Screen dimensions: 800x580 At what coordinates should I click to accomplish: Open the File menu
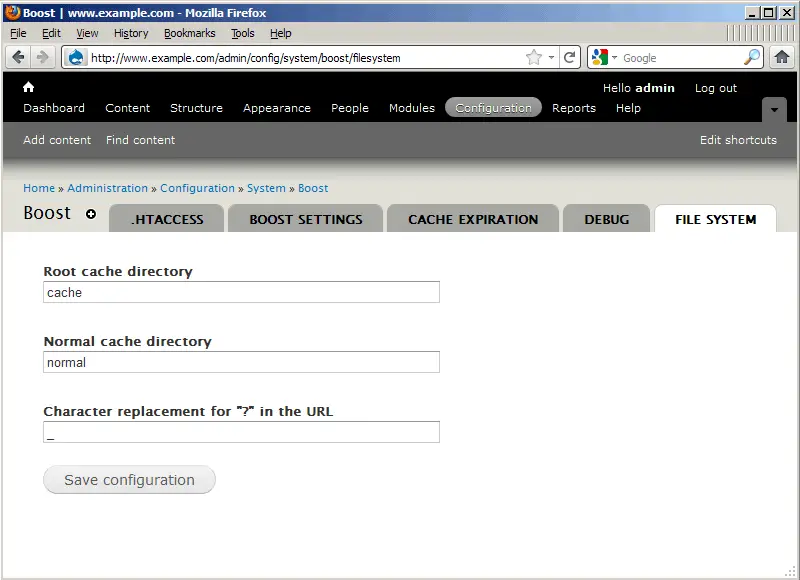pos(18,33)
